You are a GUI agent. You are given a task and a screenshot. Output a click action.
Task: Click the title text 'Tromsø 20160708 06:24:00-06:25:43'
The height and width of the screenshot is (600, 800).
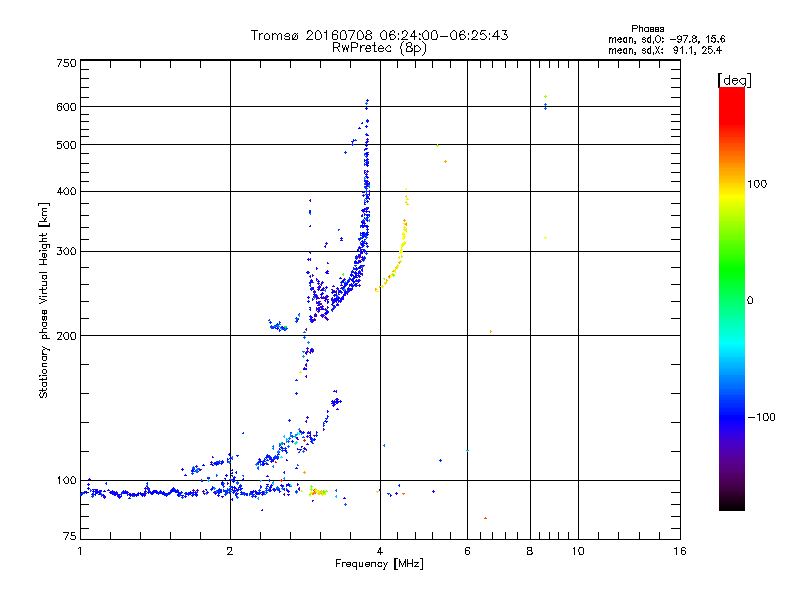click(x=379, y=35)
